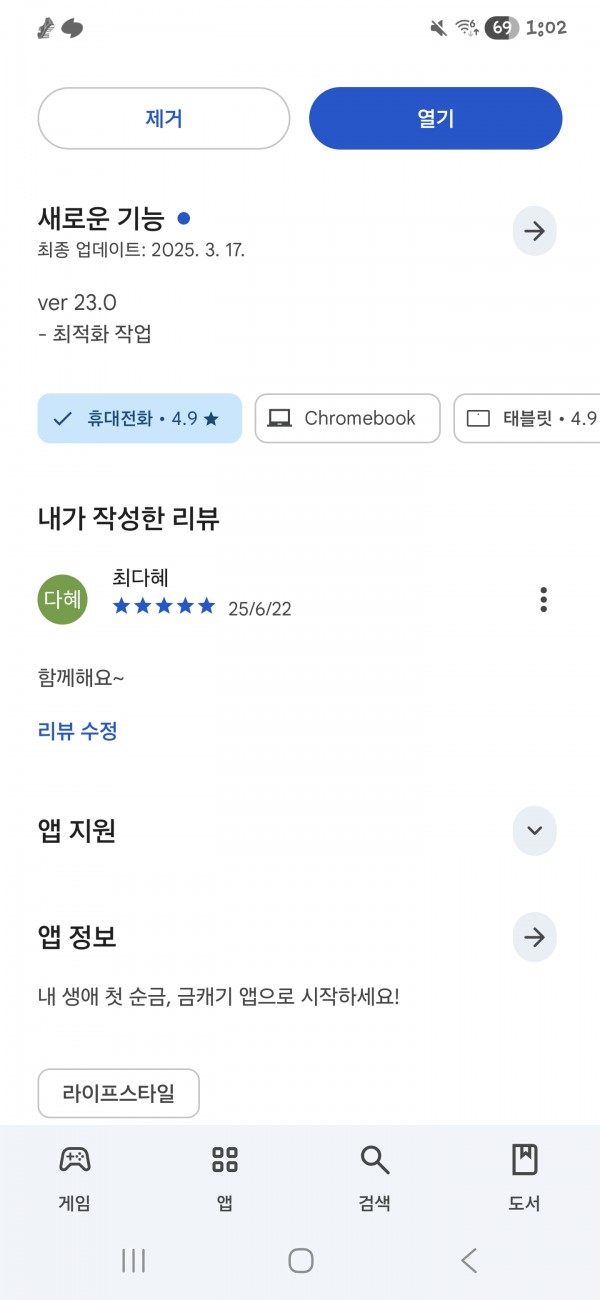Viewport: 600px width, 1300px height.
Task: Tap the 라이프스타일 category chip
Action: 119,1093
